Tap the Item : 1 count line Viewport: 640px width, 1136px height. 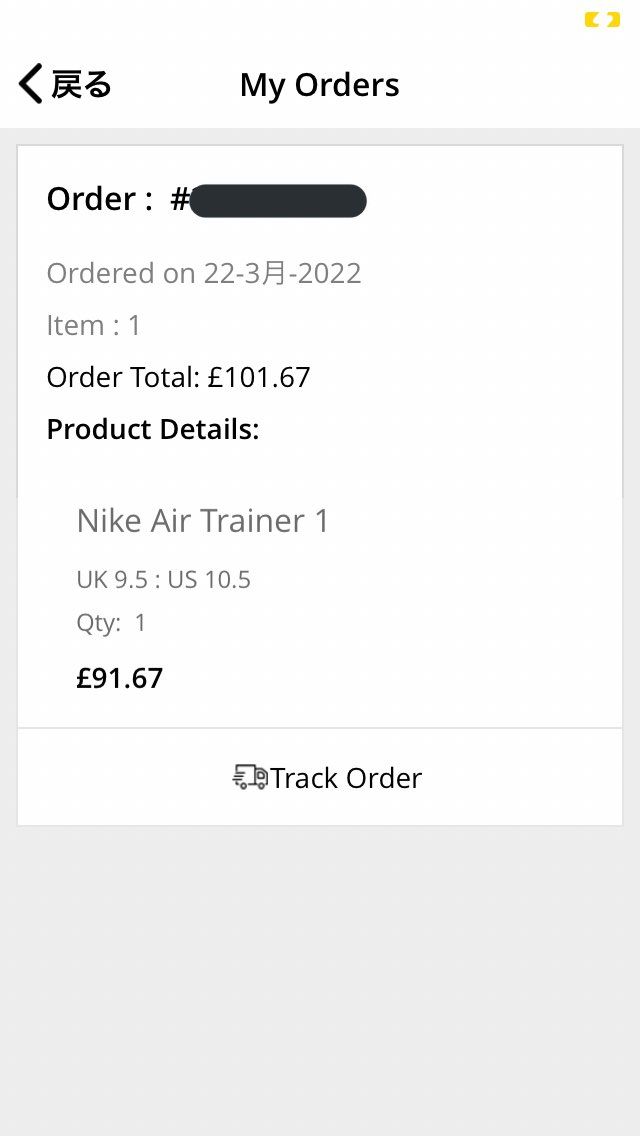93,325
